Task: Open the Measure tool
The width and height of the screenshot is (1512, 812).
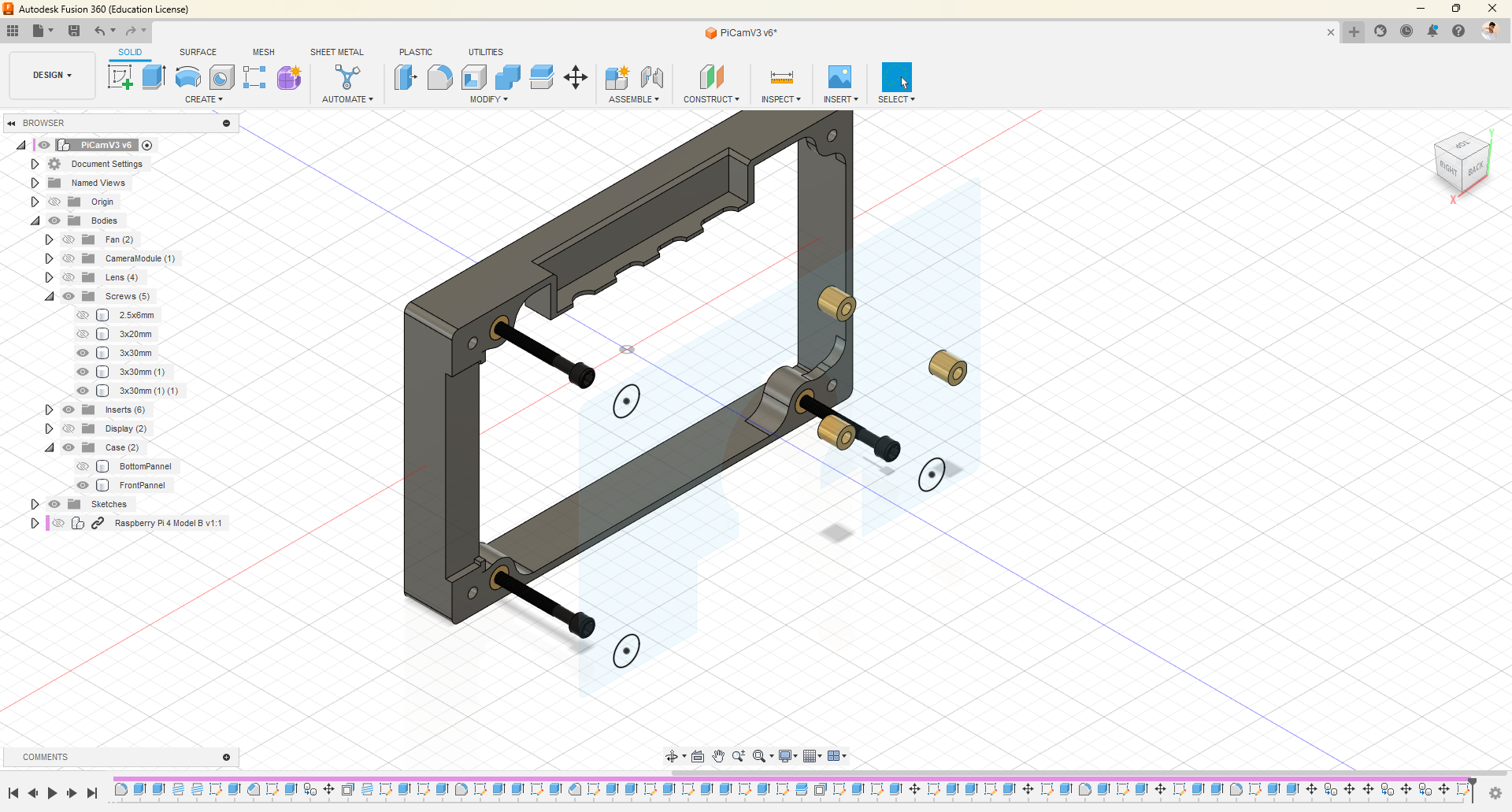Action: [781, 77]
